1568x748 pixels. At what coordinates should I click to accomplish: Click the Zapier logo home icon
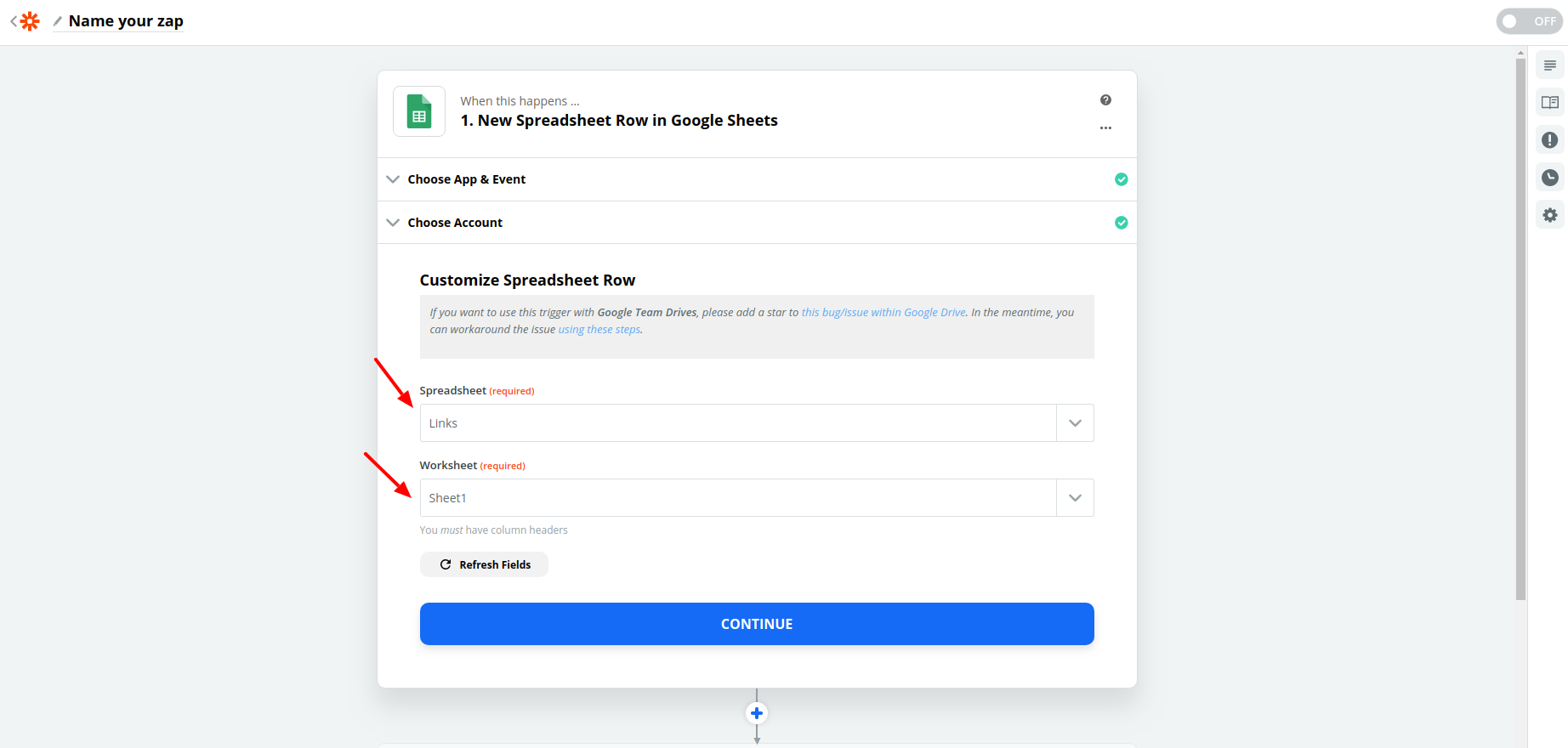tap(30, 21)
